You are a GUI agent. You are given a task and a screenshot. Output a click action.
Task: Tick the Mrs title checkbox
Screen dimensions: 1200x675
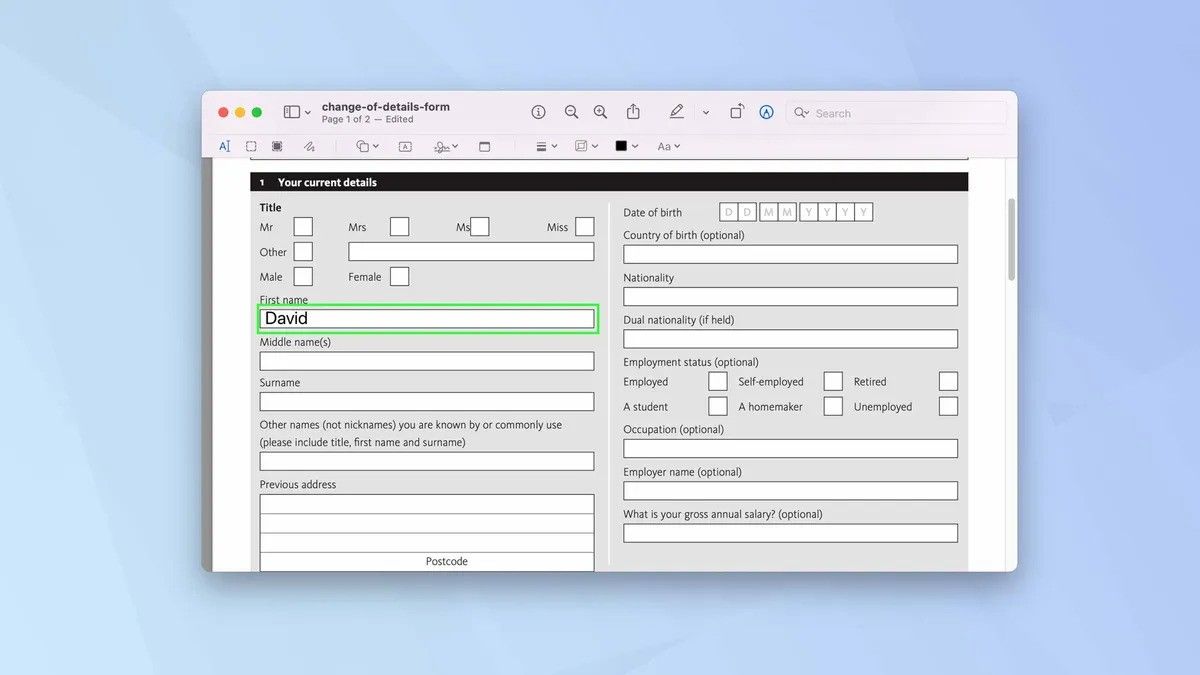click(x=399, y=227)
